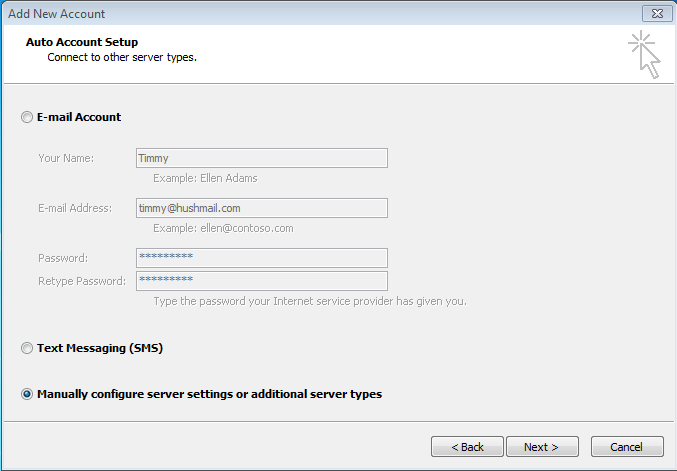Choose the Text Messaging (SMS) radio button

[x=27, y=348]
